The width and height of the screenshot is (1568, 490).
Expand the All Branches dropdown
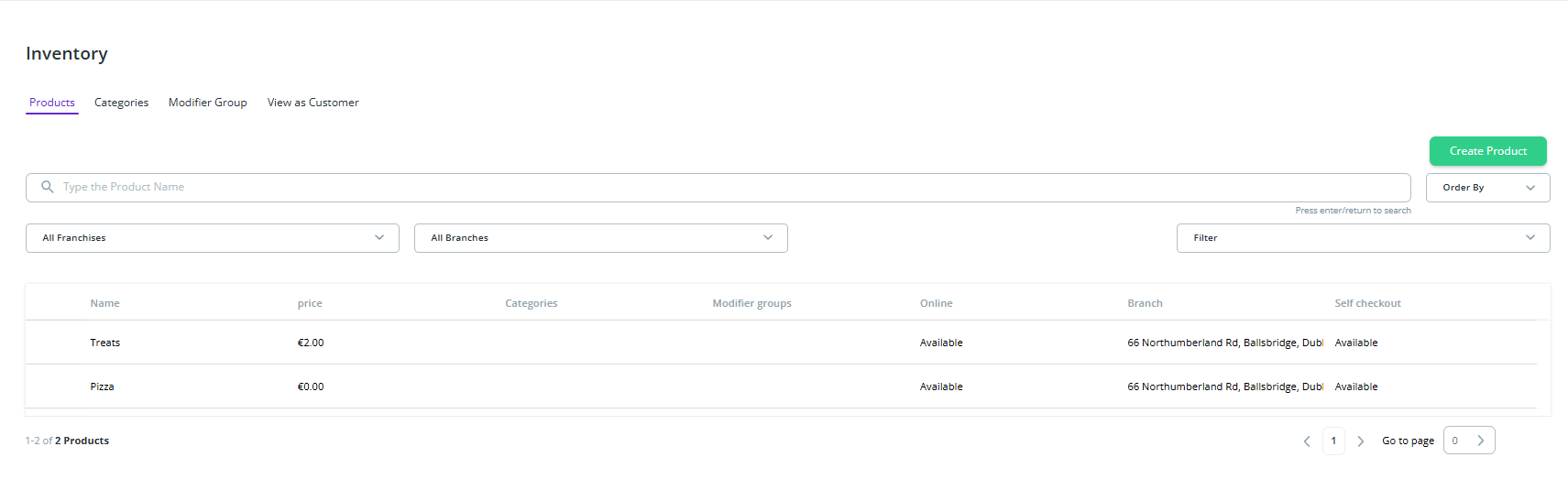(x=600, y=238)
